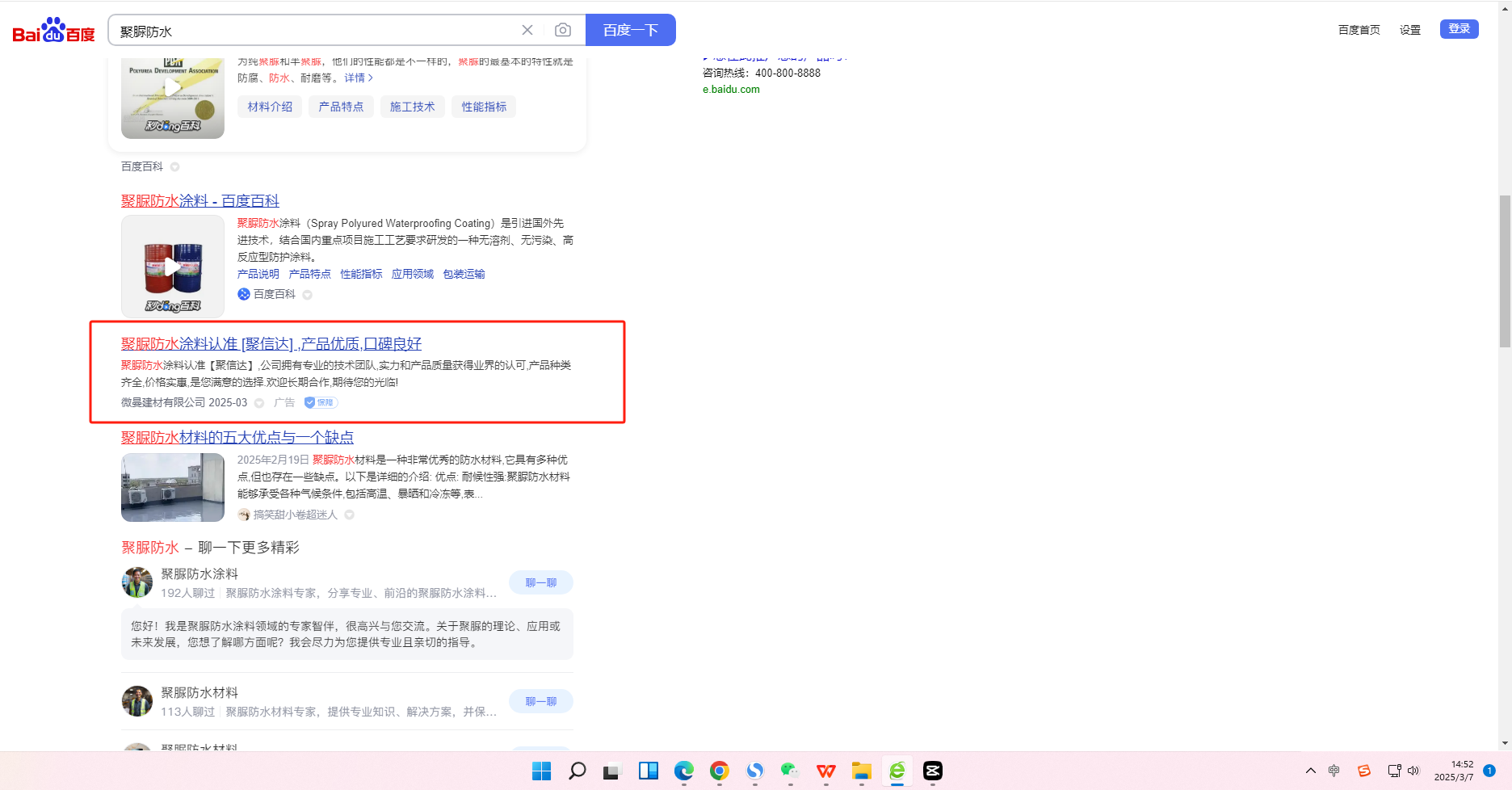1512x790 pixels.
Task: Expand the 详情 details chevron link
Action: 359,78
